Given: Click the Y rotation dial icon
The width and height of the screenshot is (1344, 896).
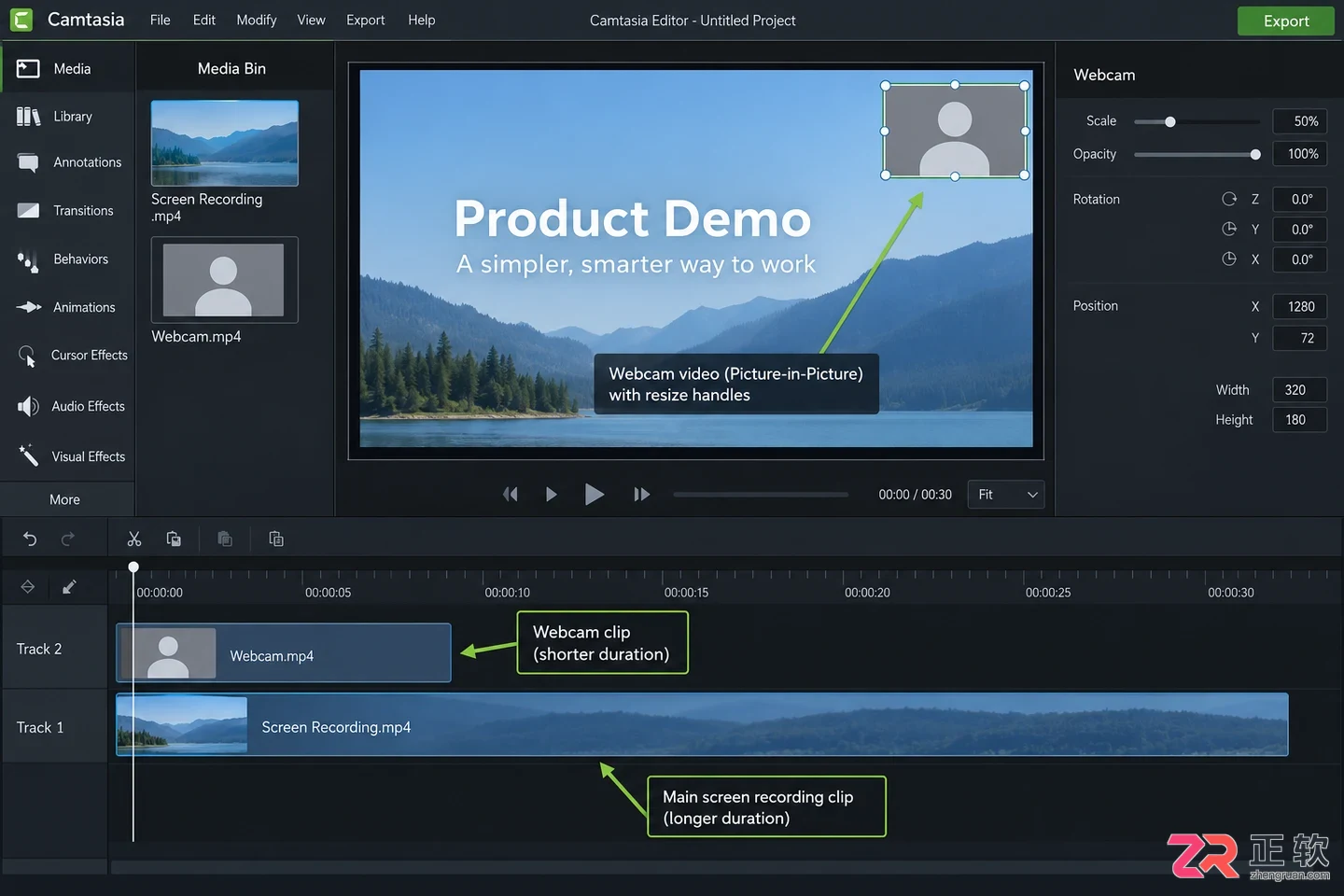Looking at the screenshot, I should pos(1229,229).
